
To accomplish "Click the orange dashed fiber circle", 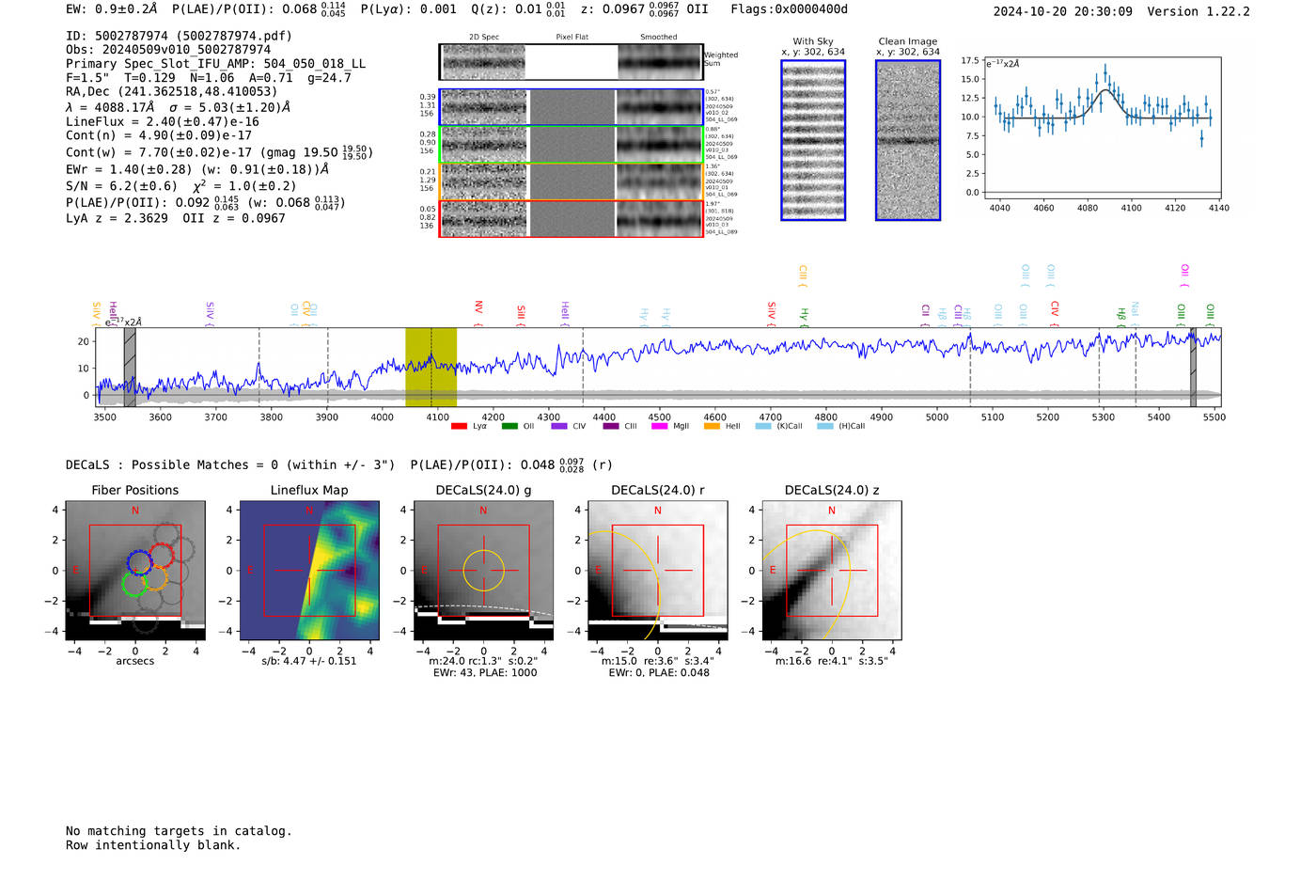I will pyautogui.click(x=156, y=577).
